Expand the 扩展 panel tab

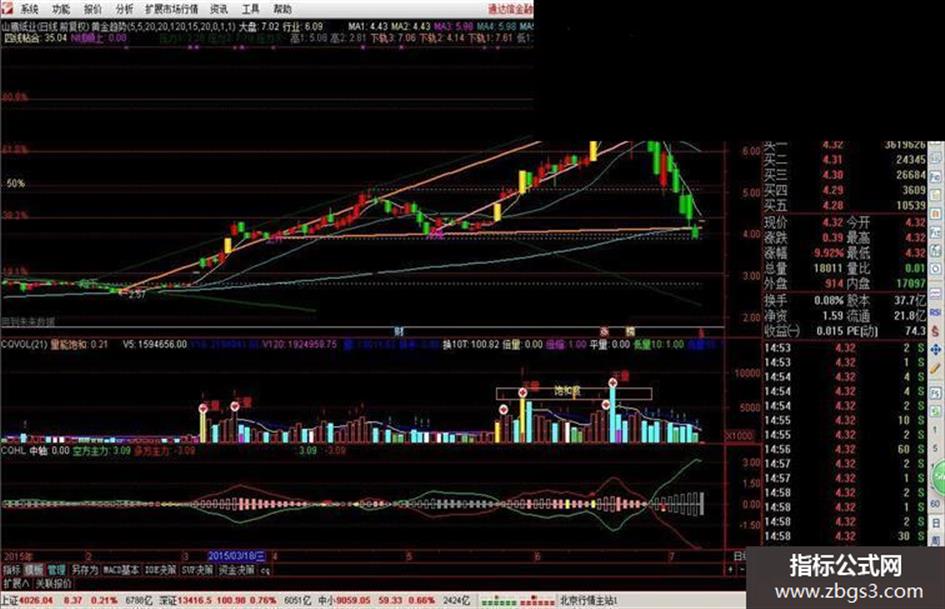tap(17, 584)
